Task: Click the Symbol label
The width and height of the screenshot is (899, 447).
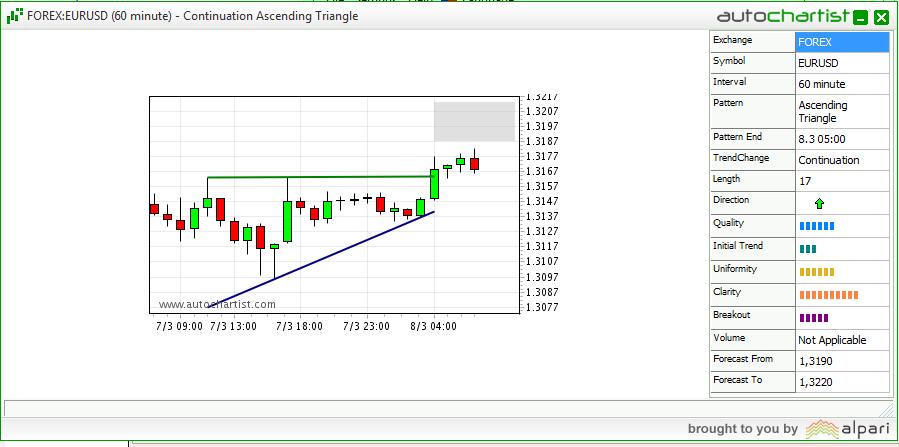Action: point(729,61)
